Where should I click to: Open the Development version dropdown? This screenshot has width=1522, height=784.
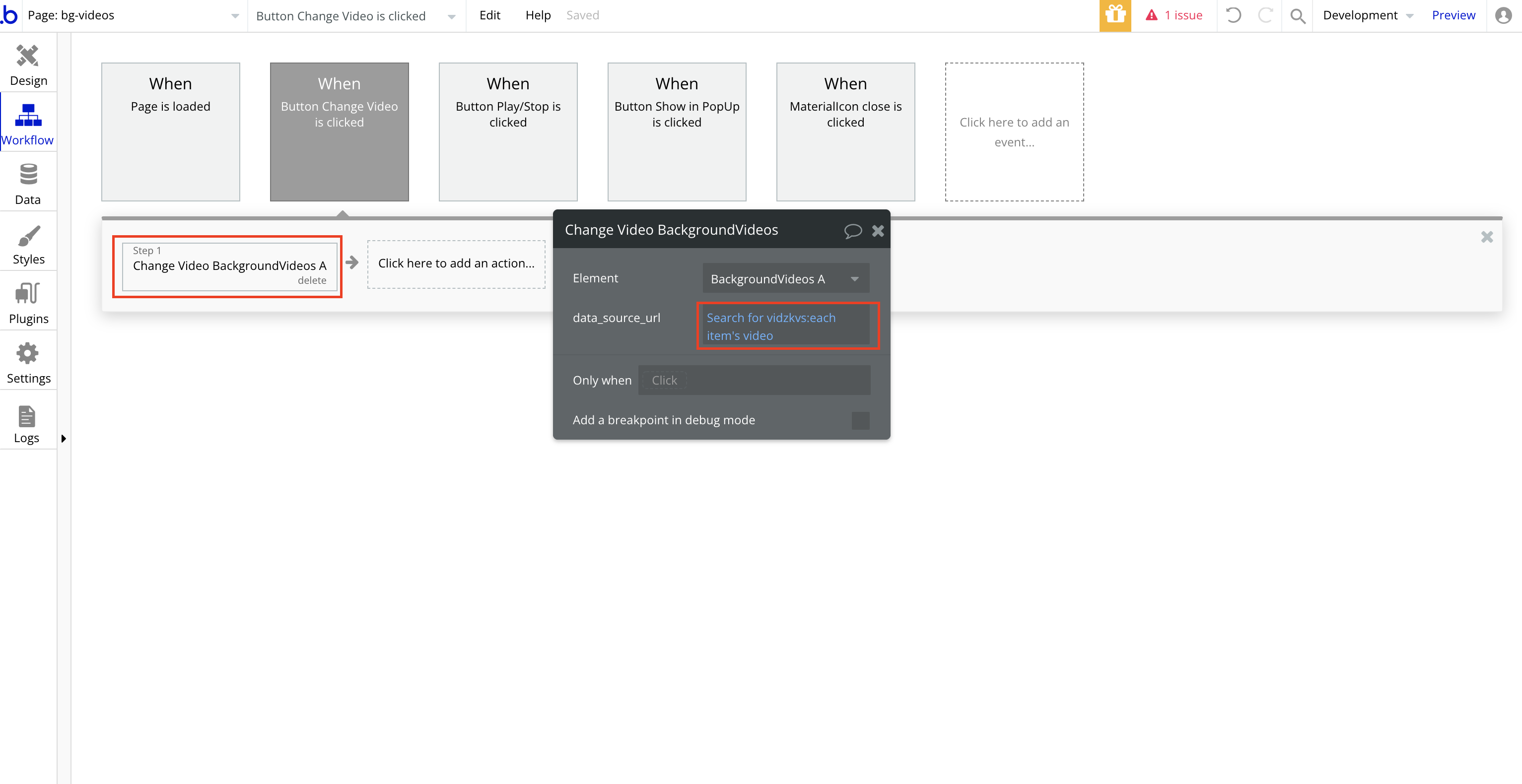tap(1368, 15)
